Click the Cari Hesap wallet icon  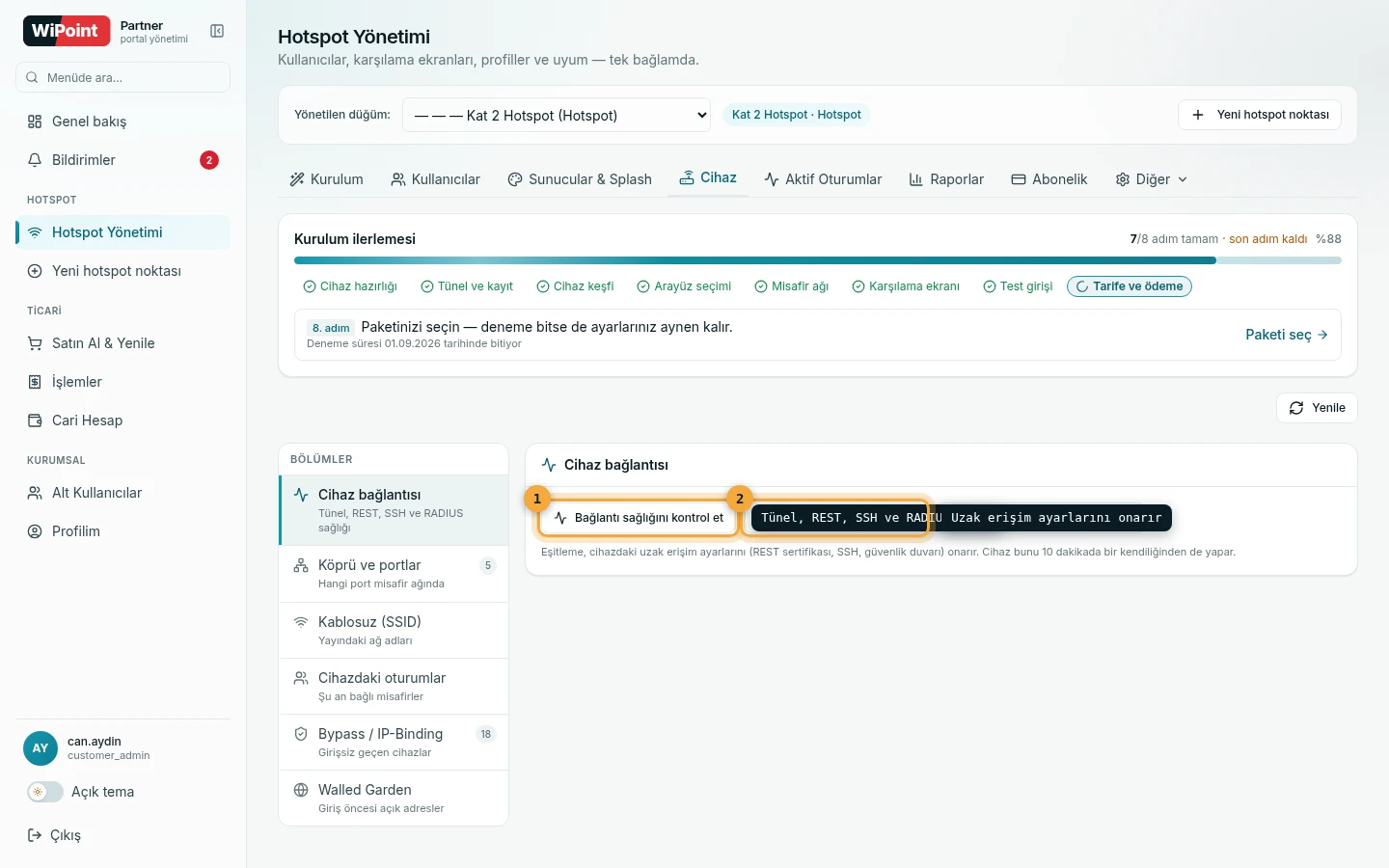pyautogui.click(x=35, y=420)
